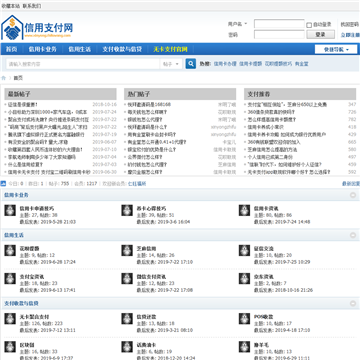Viewport: 360px width, 360px height.
Task: Open the 快捷导航 quick navigation dropdown
Action: coord(336,49)
